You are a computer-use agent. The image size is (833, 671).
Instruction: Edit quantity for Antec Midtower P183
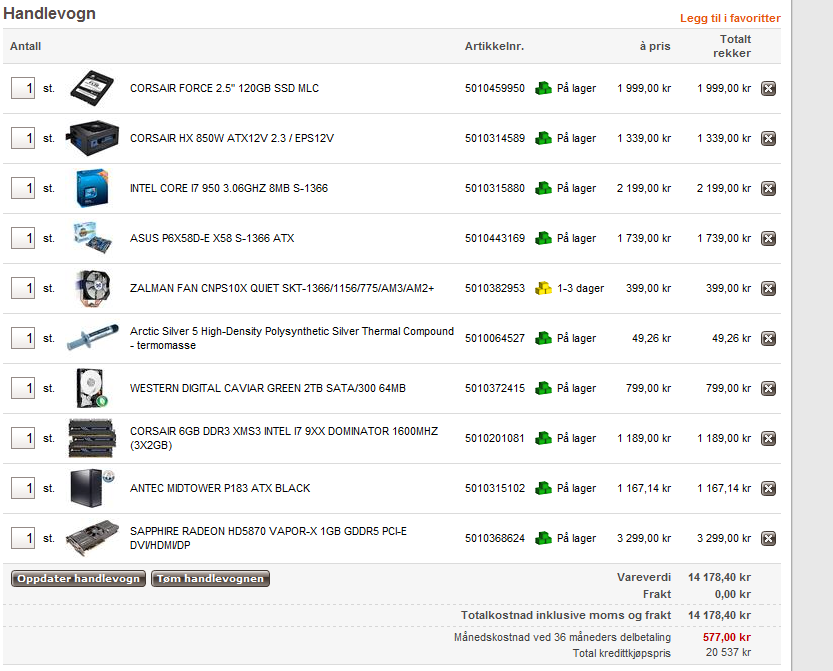tap(23, 488)
